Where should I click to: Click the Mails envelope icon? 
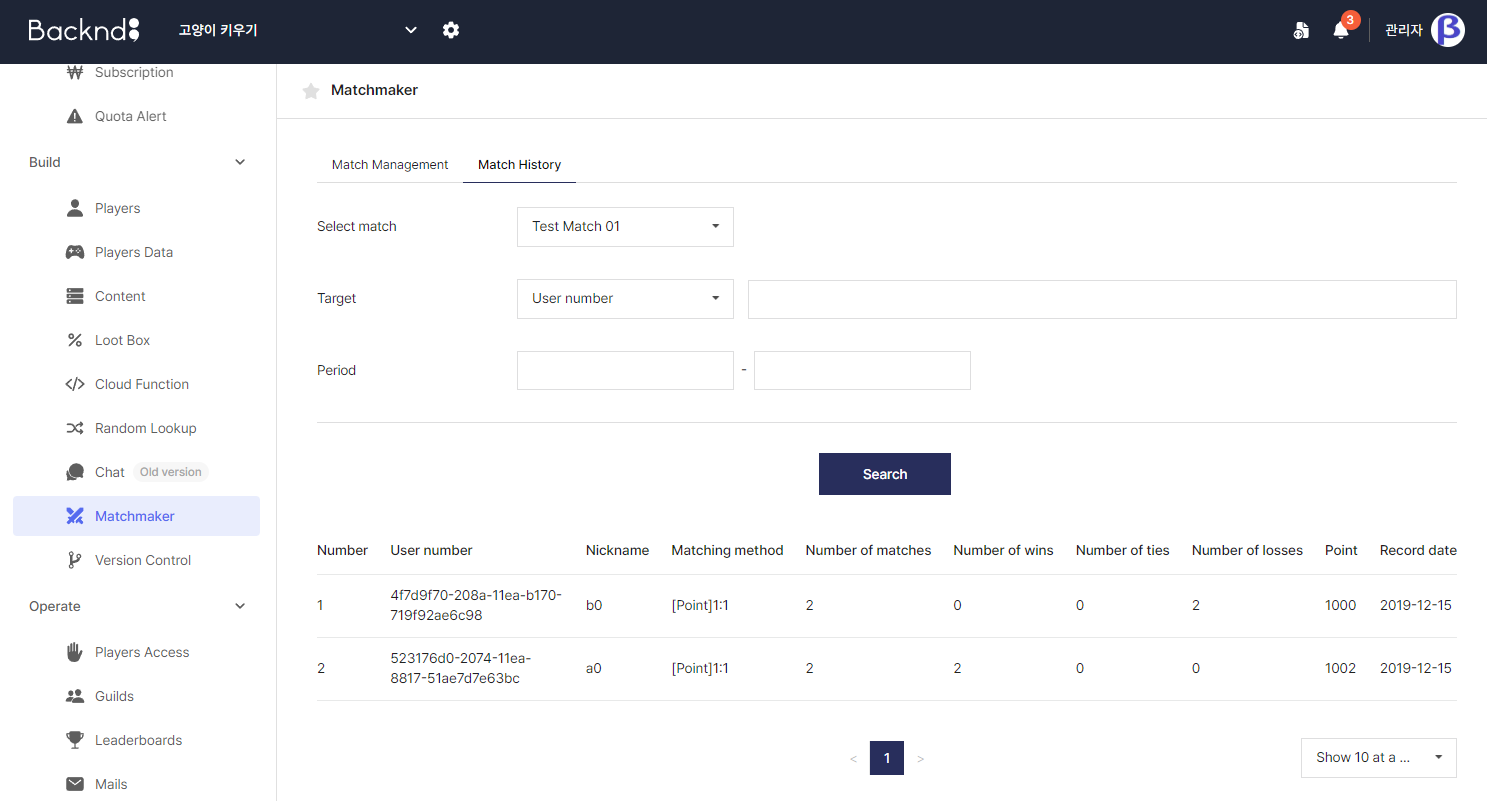coord(74,784)
